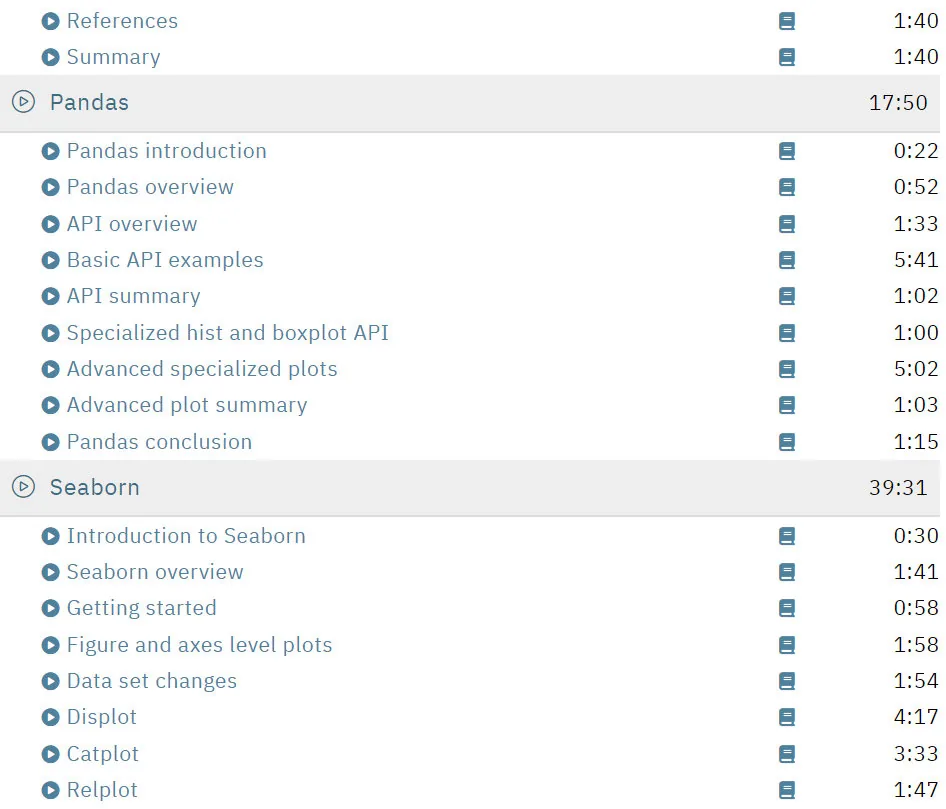Open book icon for Catplot lesson
This screenshot has height=809, width=946.
point(787,753)
